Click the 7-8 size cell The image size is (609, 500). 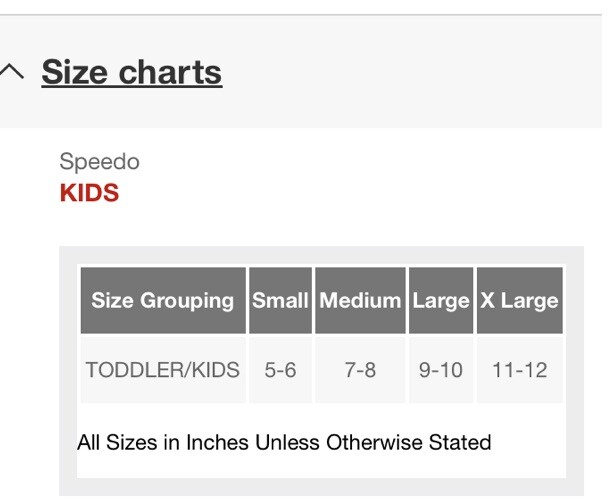coord(360,370)
